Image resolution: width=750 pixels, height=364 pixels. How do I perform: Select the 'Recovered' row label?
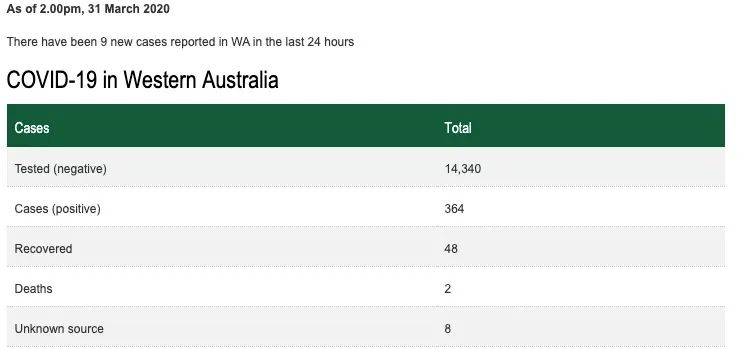[x=44, y=249]
